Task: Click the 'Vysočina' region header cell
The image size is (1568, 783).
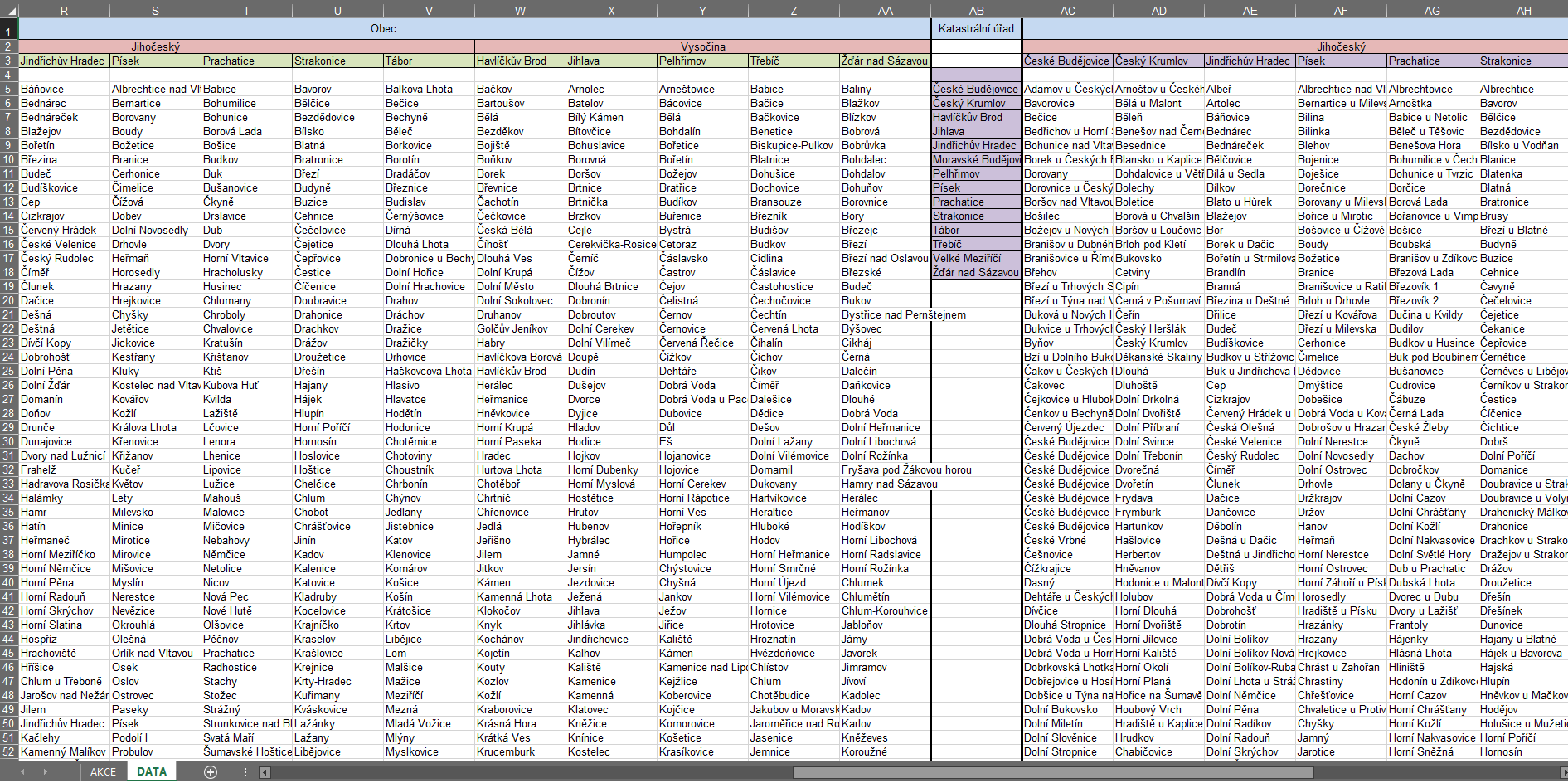Action: [x=702, y=47]
